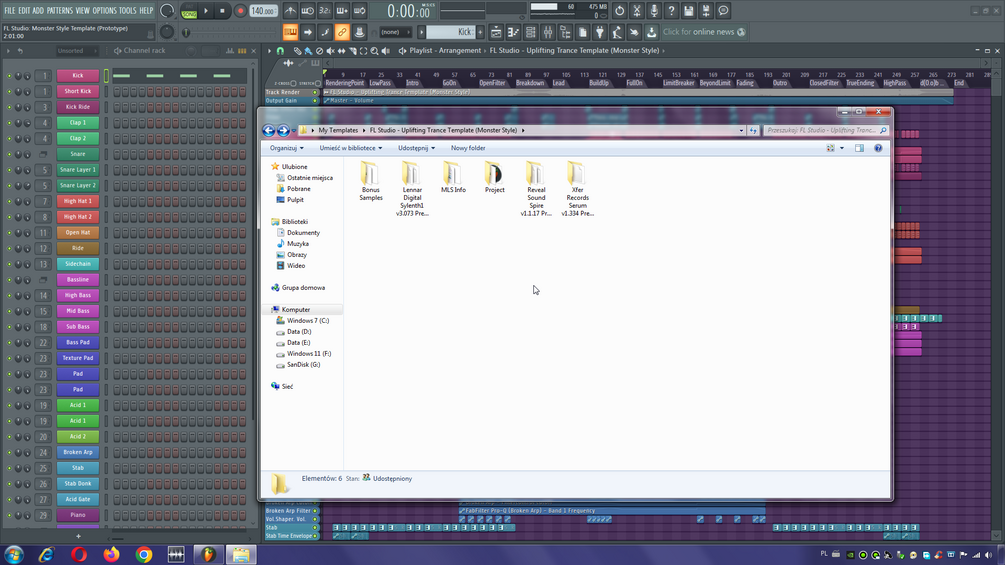
Task: Click the Play button in transport
Action: 206,11
